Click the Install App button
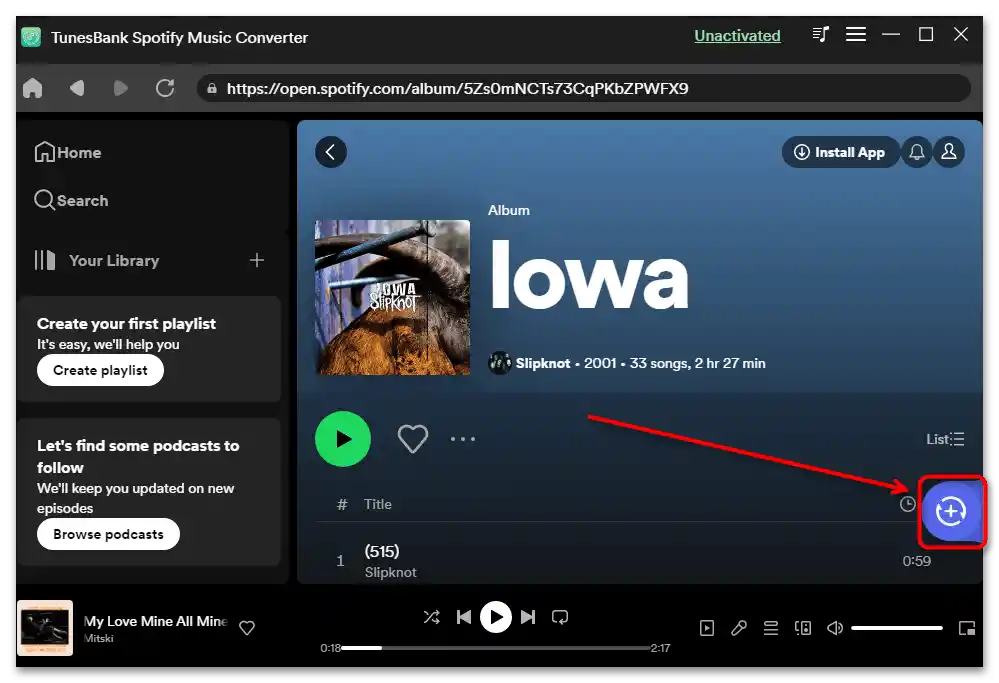Image resolution: width=999 pixels, height=683 pixels. 840,152
